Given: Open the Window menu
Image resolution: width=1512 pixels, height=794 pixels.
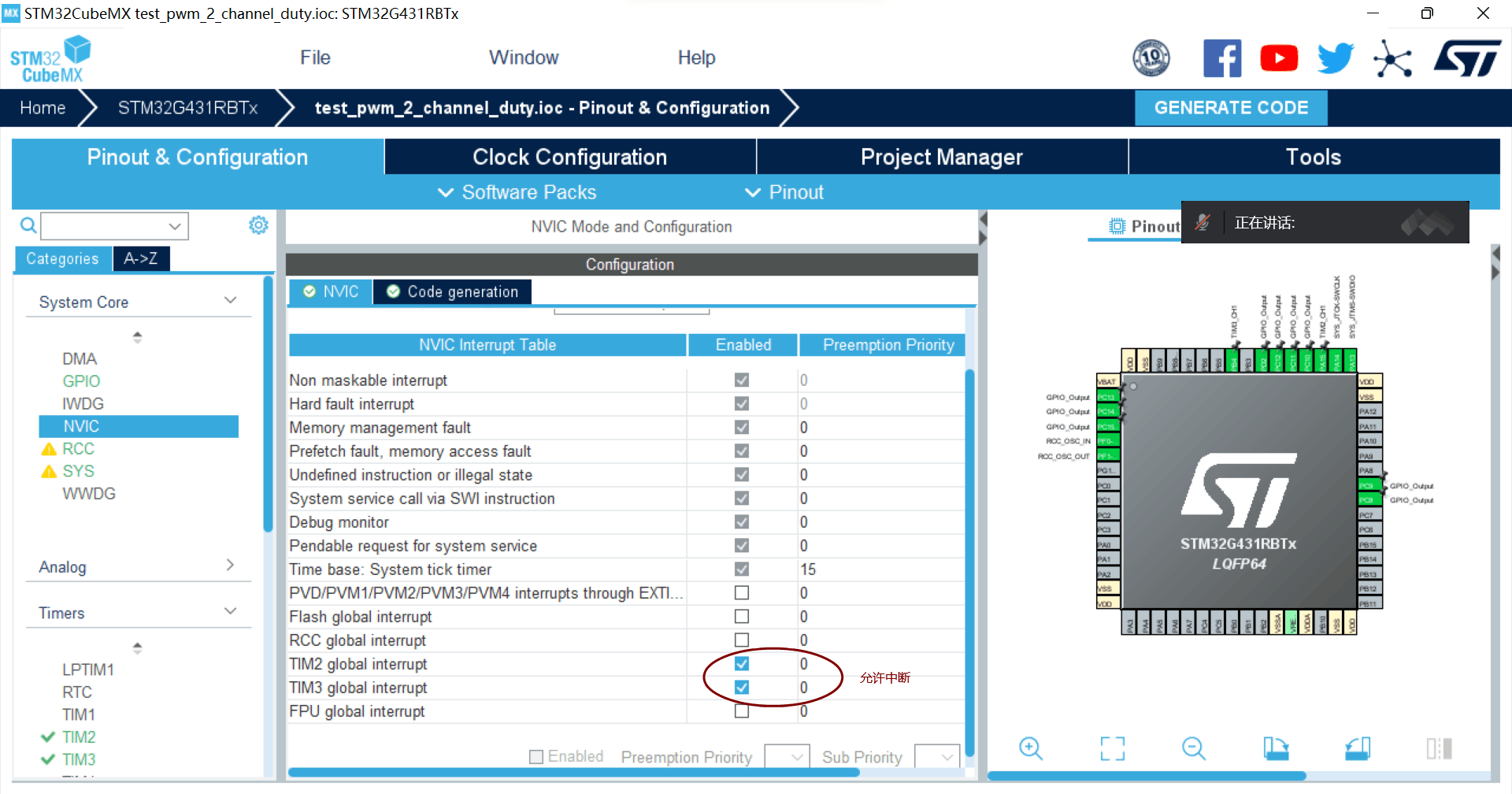Looking at the screenshot, I should pos(524,58).
